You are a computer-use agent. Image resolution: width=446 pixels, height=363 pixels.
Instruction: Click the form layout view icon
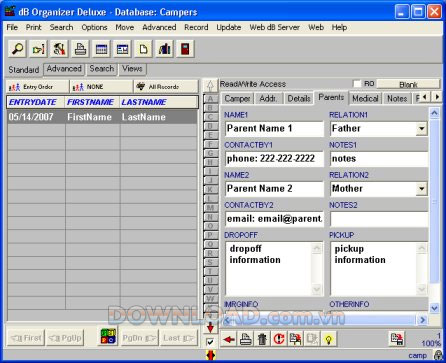coord(122,49)
